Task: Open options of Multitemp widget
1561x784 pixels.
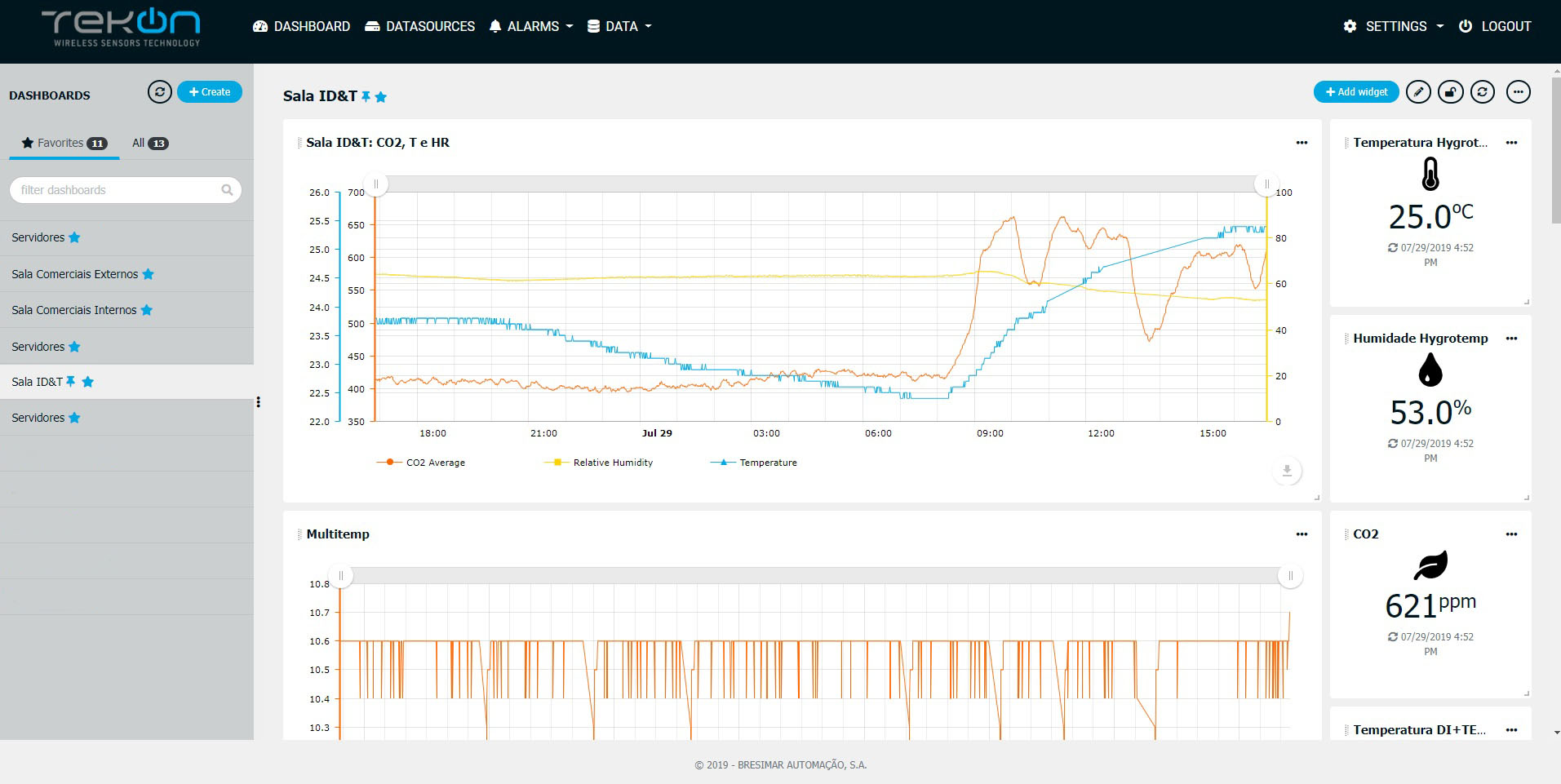Action: [1302, 534]
